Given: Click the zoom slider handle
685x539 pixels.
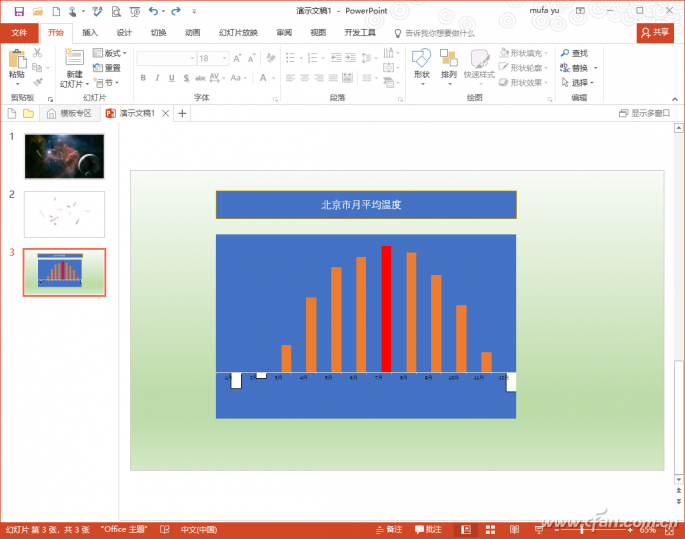Looking at the screenshot, I should tap(581, 530).
